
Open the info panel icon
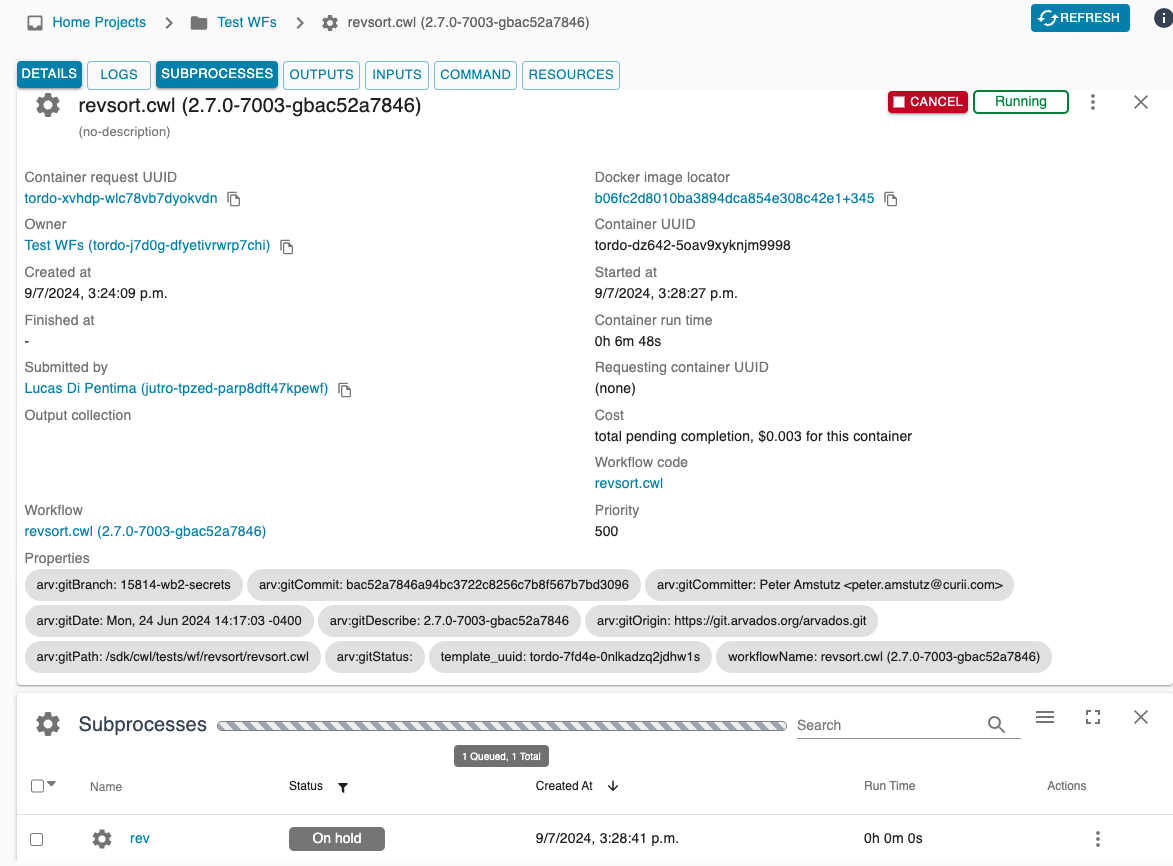pos(1163,18)
